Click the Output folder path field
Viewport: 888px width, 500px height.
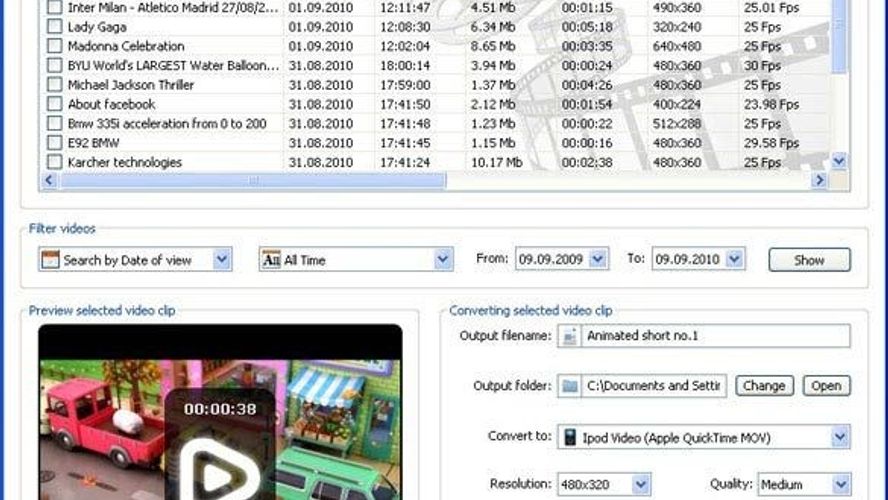(x=654, y=386)
